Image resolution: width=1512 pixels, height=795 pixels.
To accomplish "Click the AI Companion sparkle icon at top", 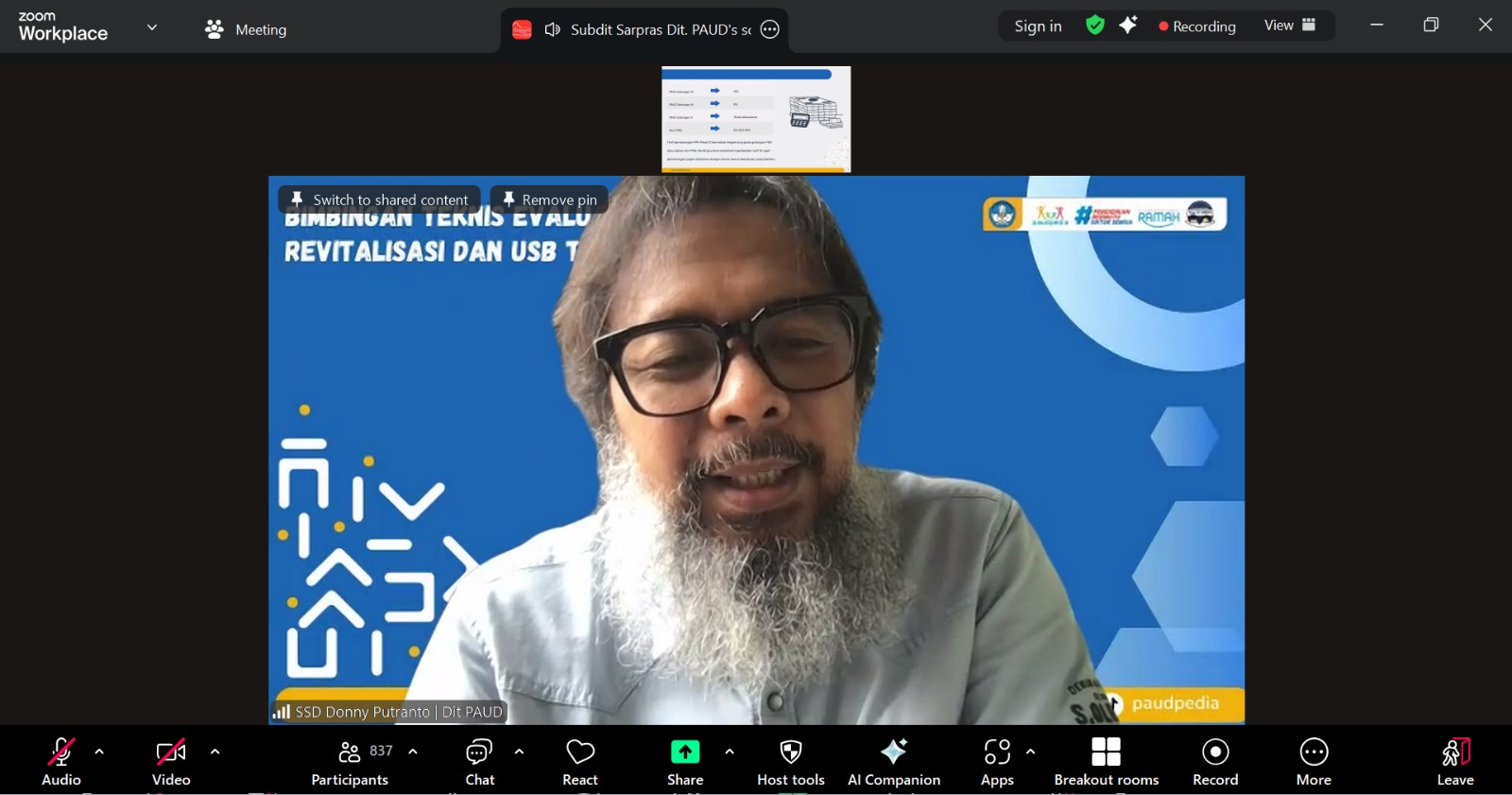I will pos(1128,26).
